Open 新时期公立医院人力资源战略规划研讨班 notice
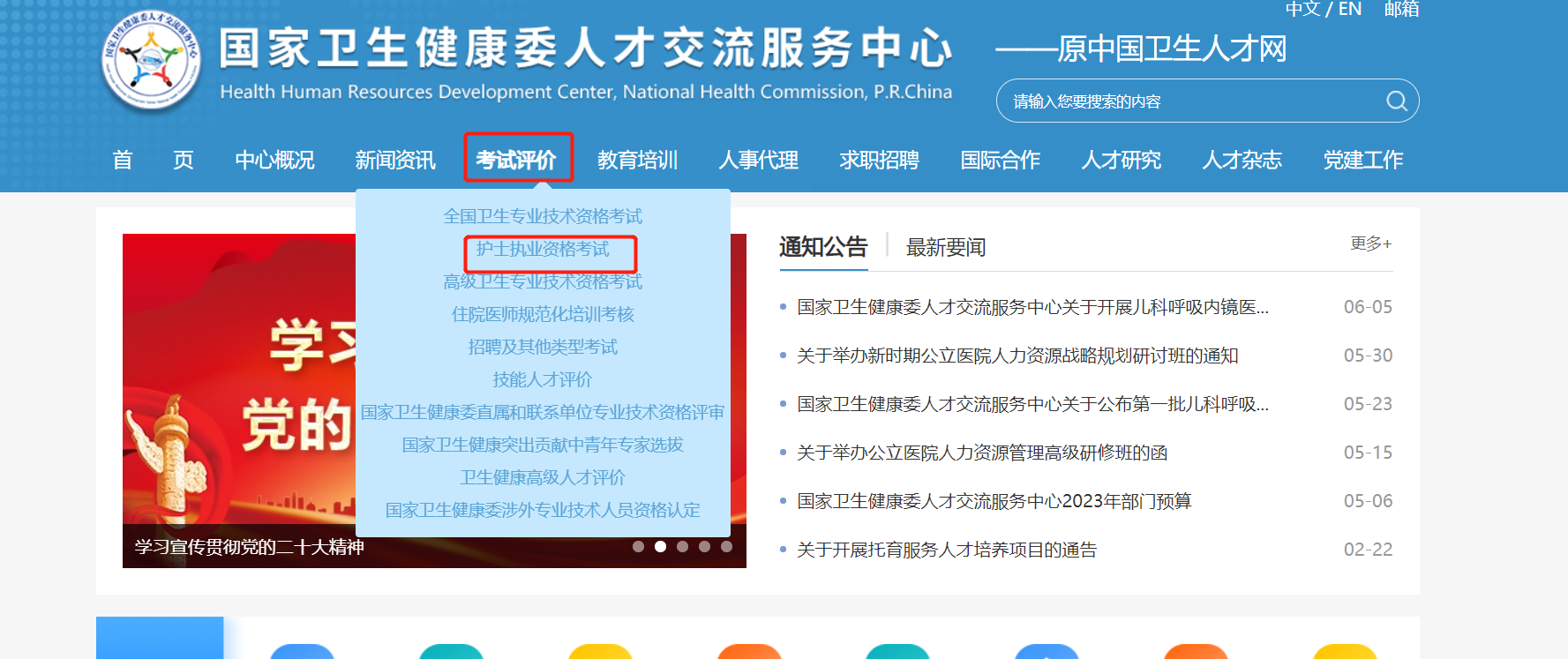 pyautogui.click(x=1017, y=356)
